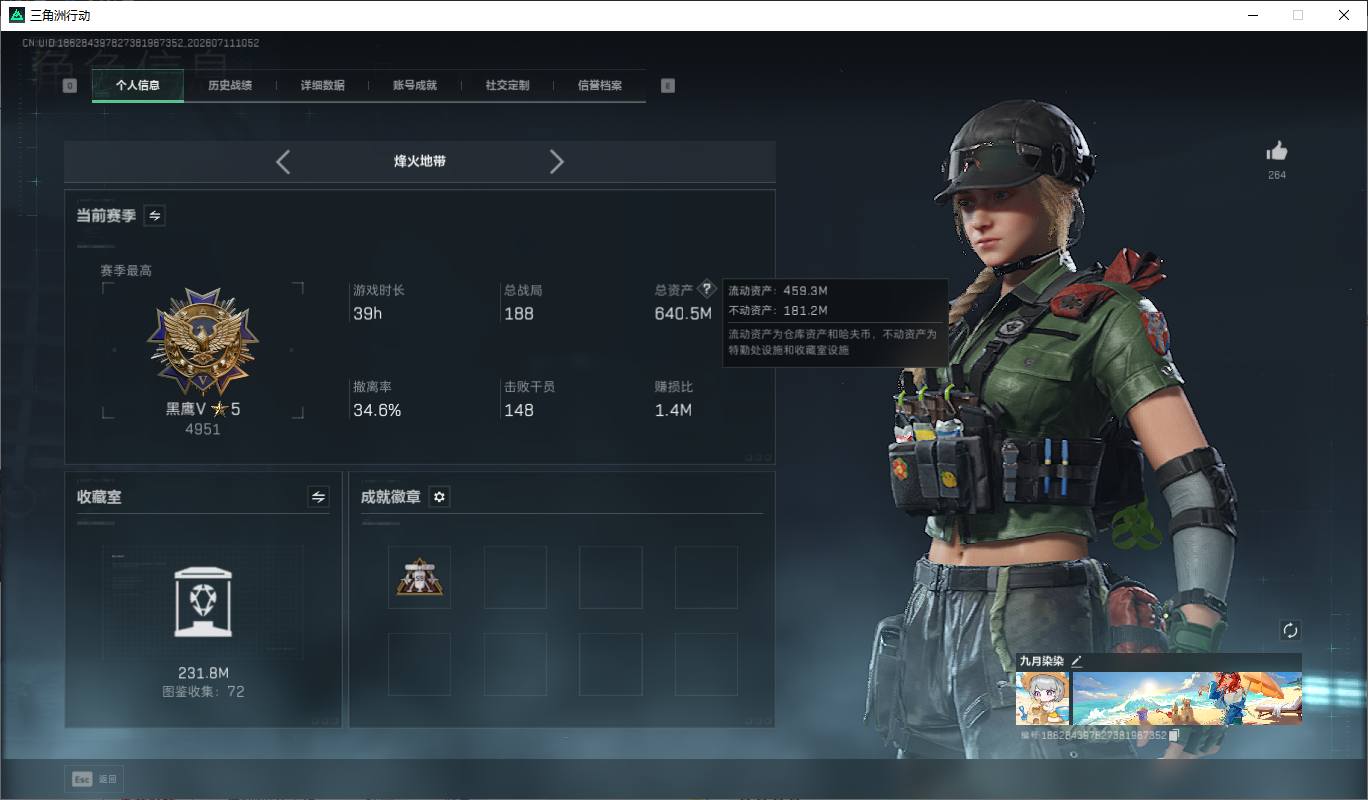
Task: Click the 收藏室 display case icon
Action: tap(203, 601)
